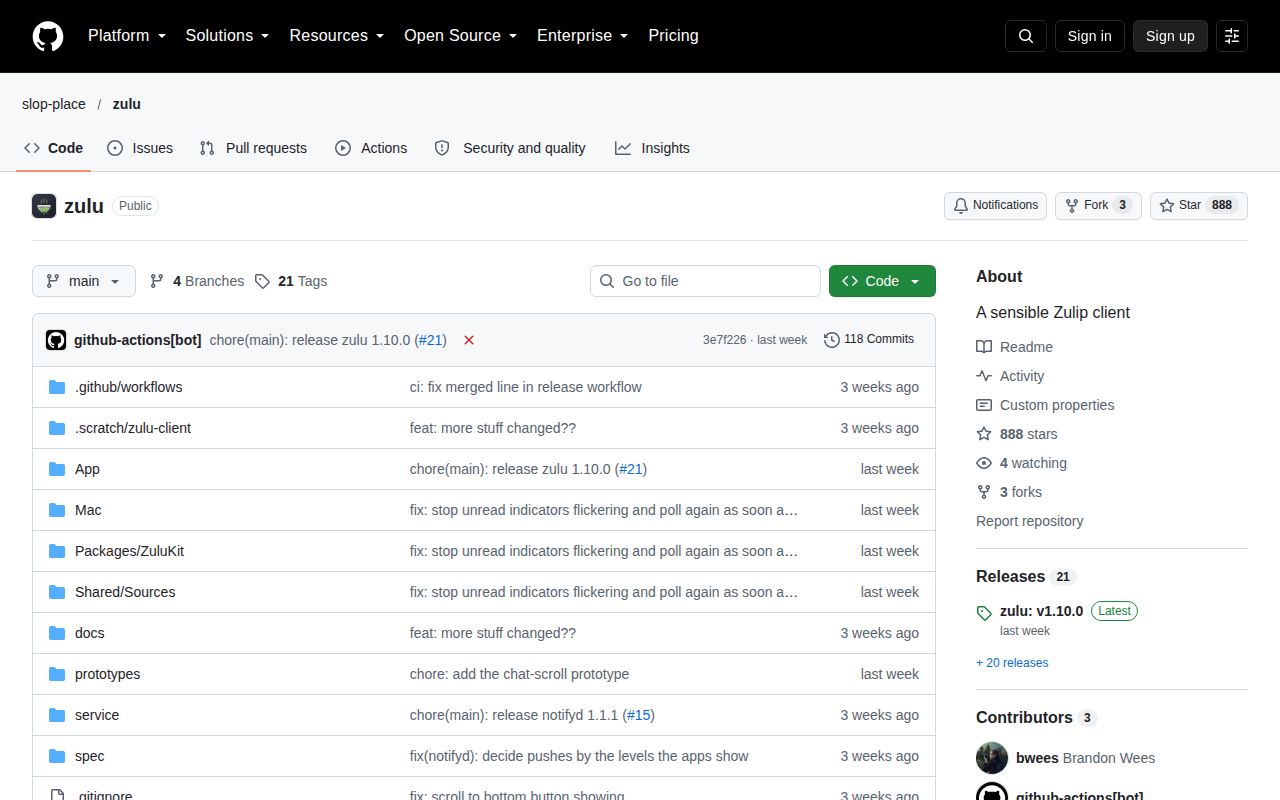
Task: Click the pulse icon beside Activity
Action: [984, 376]
